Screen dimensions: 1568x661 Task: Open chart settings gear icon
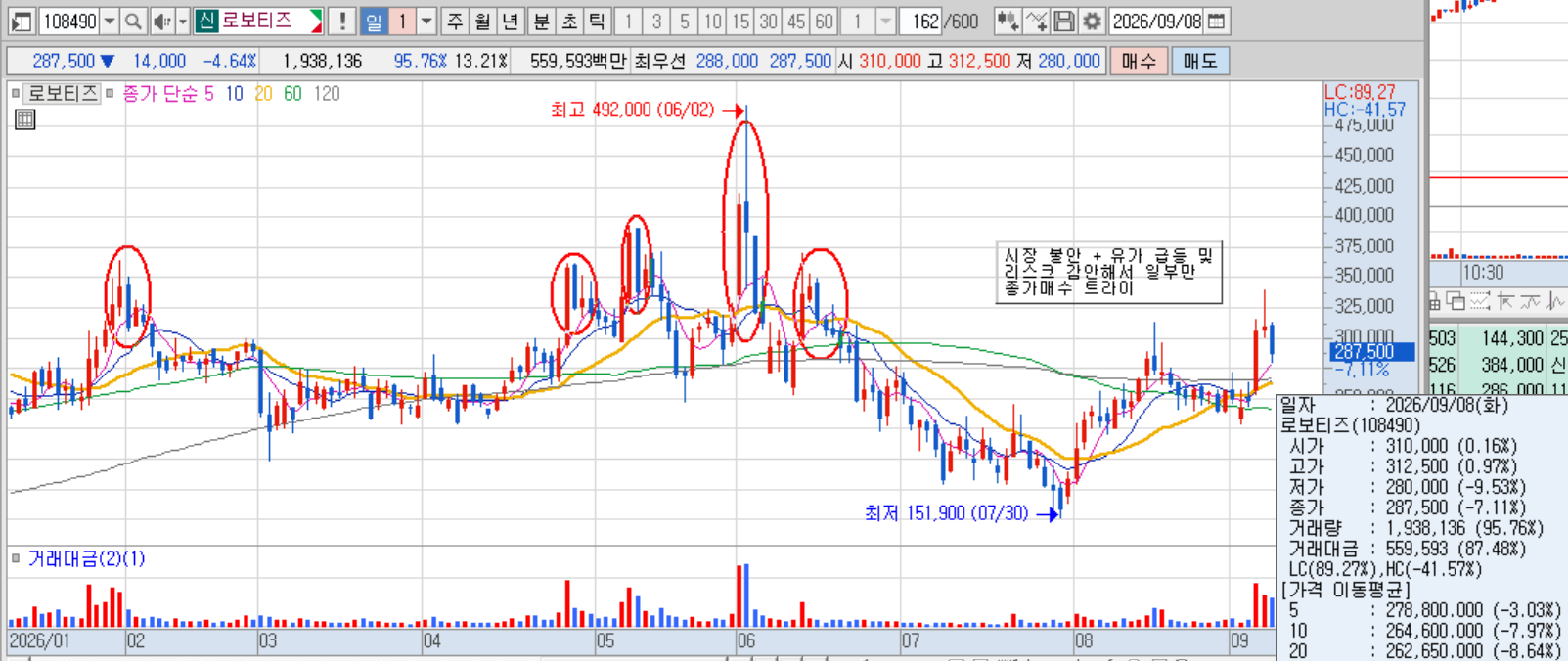[1092, 21]
